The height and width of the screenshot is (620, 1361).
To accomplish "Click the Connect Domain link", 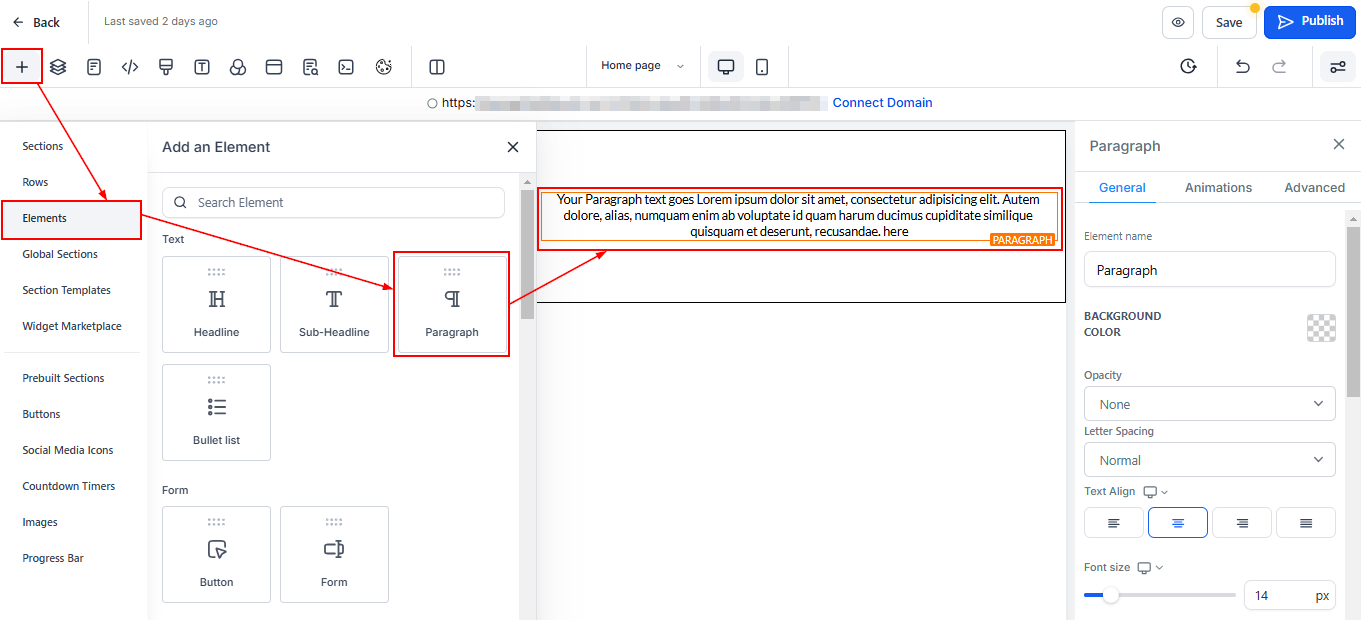I will (882, 102).
